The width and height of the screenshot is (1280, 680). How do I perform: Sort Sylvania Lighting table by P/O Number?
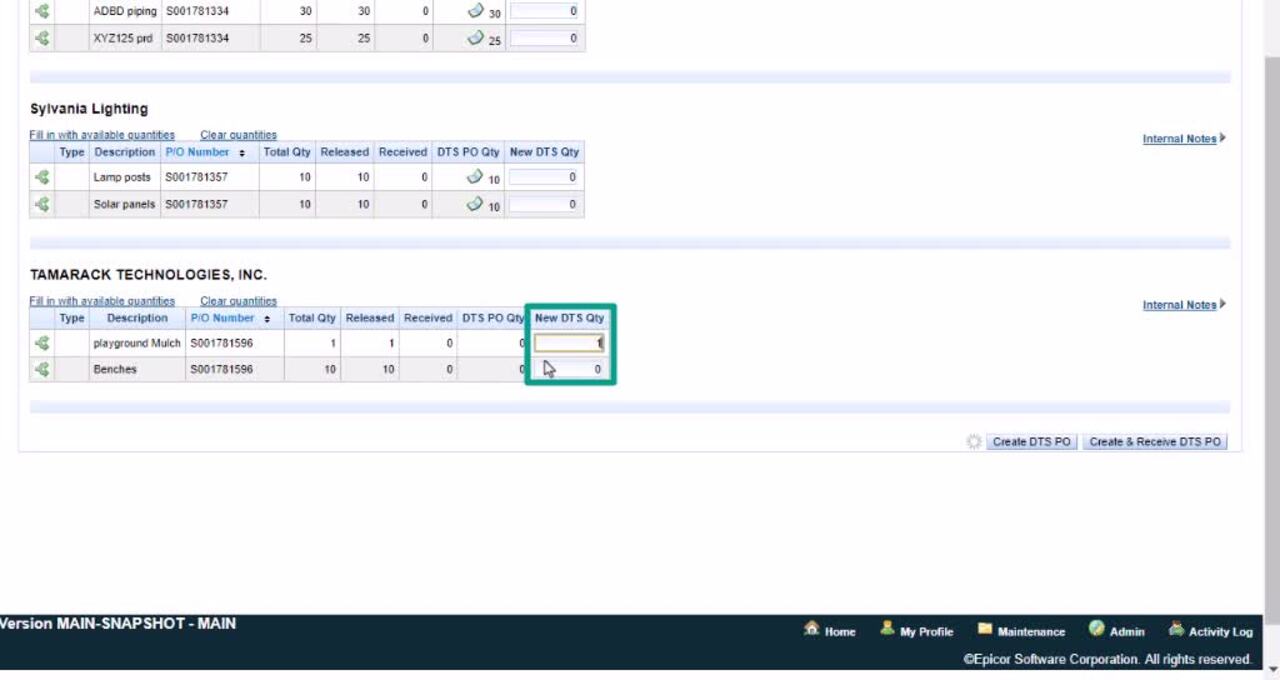[204, 152]
